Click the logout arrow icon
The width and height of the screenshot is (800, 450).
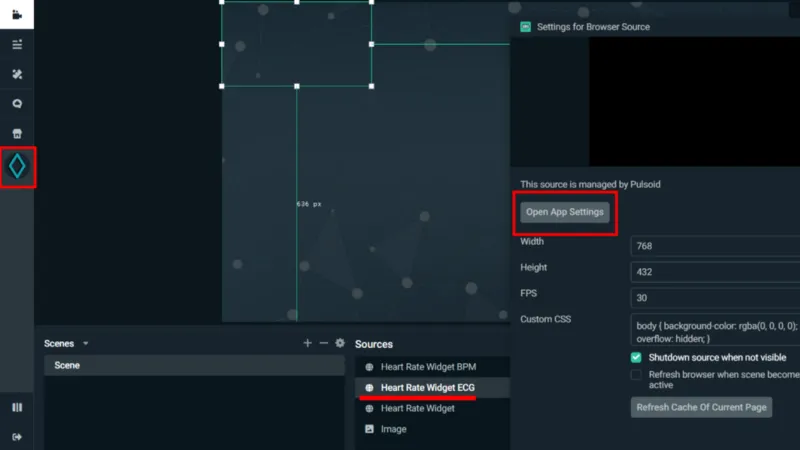coord(17,437)
